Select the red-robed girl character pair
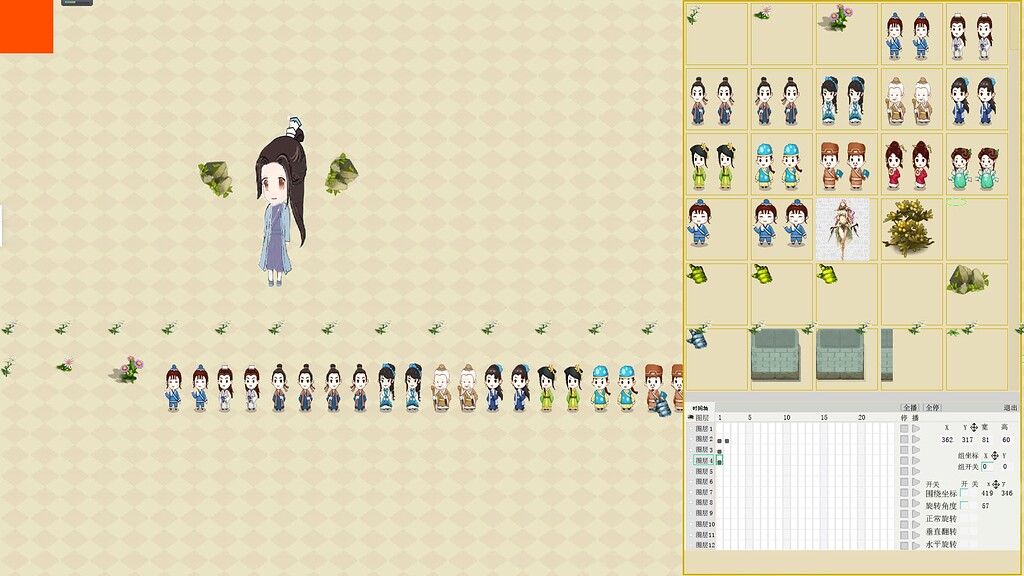 (x=908, y=165)
